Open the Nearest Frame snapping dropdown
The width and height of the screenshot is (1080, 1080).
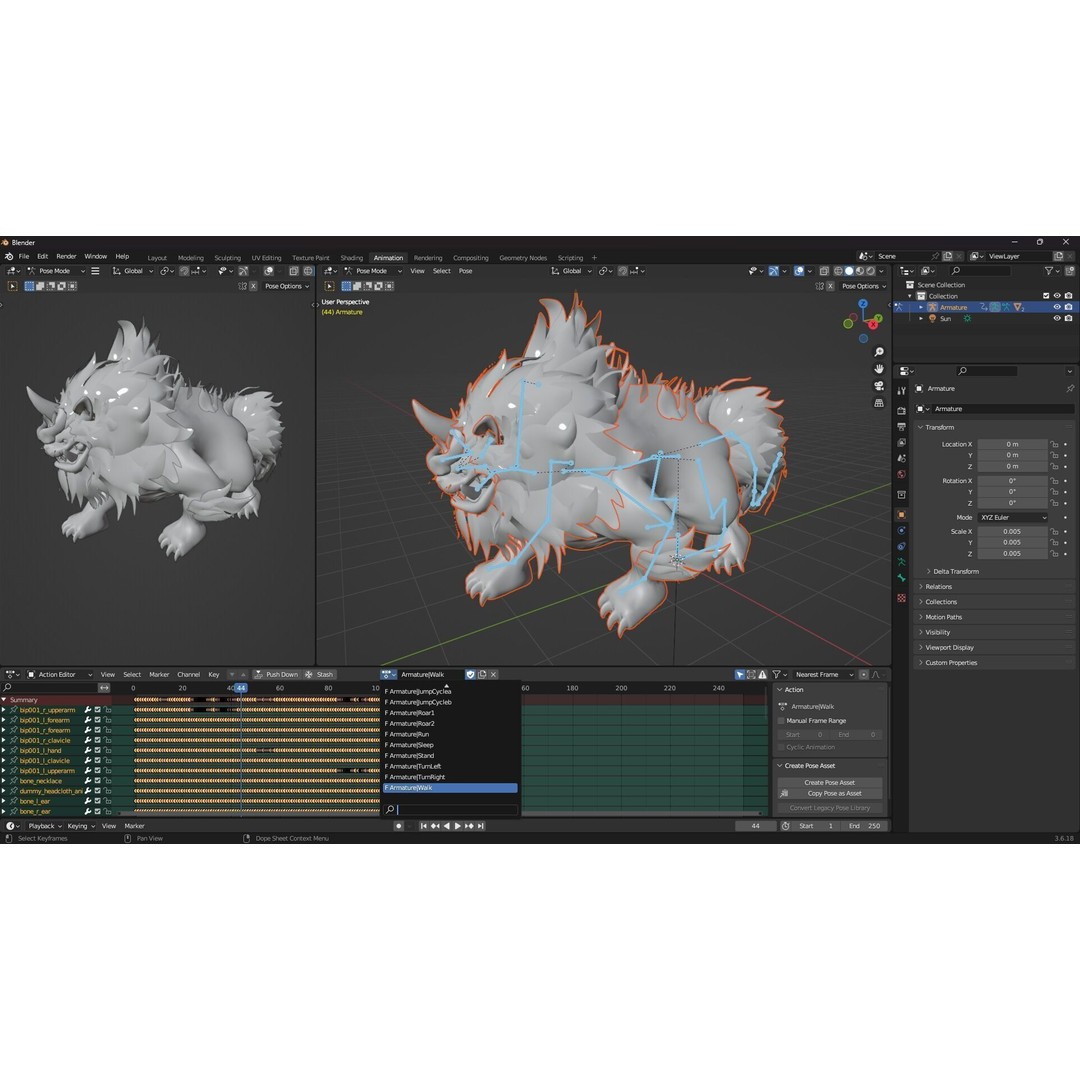[823, 675]
